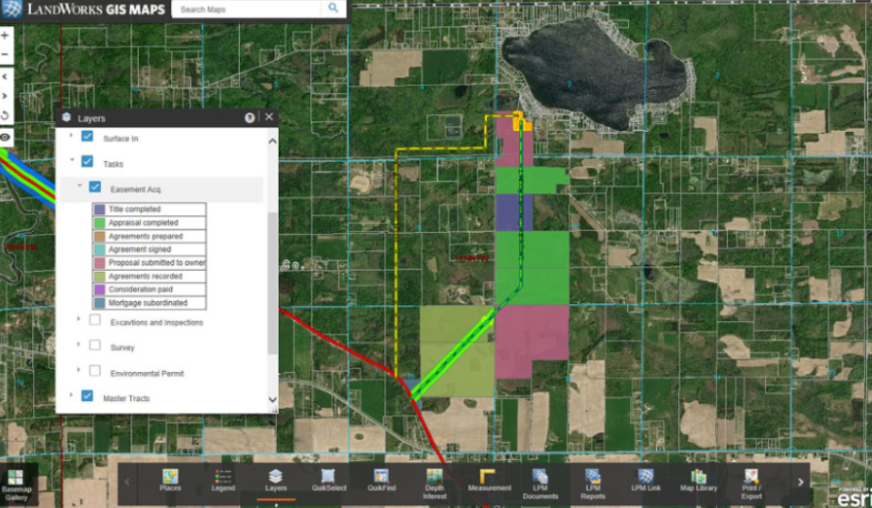This screenshot has width=872, height=508.
Task: Click the 'Proposal submitted to owner' legend entry
Action: point(149,263)
